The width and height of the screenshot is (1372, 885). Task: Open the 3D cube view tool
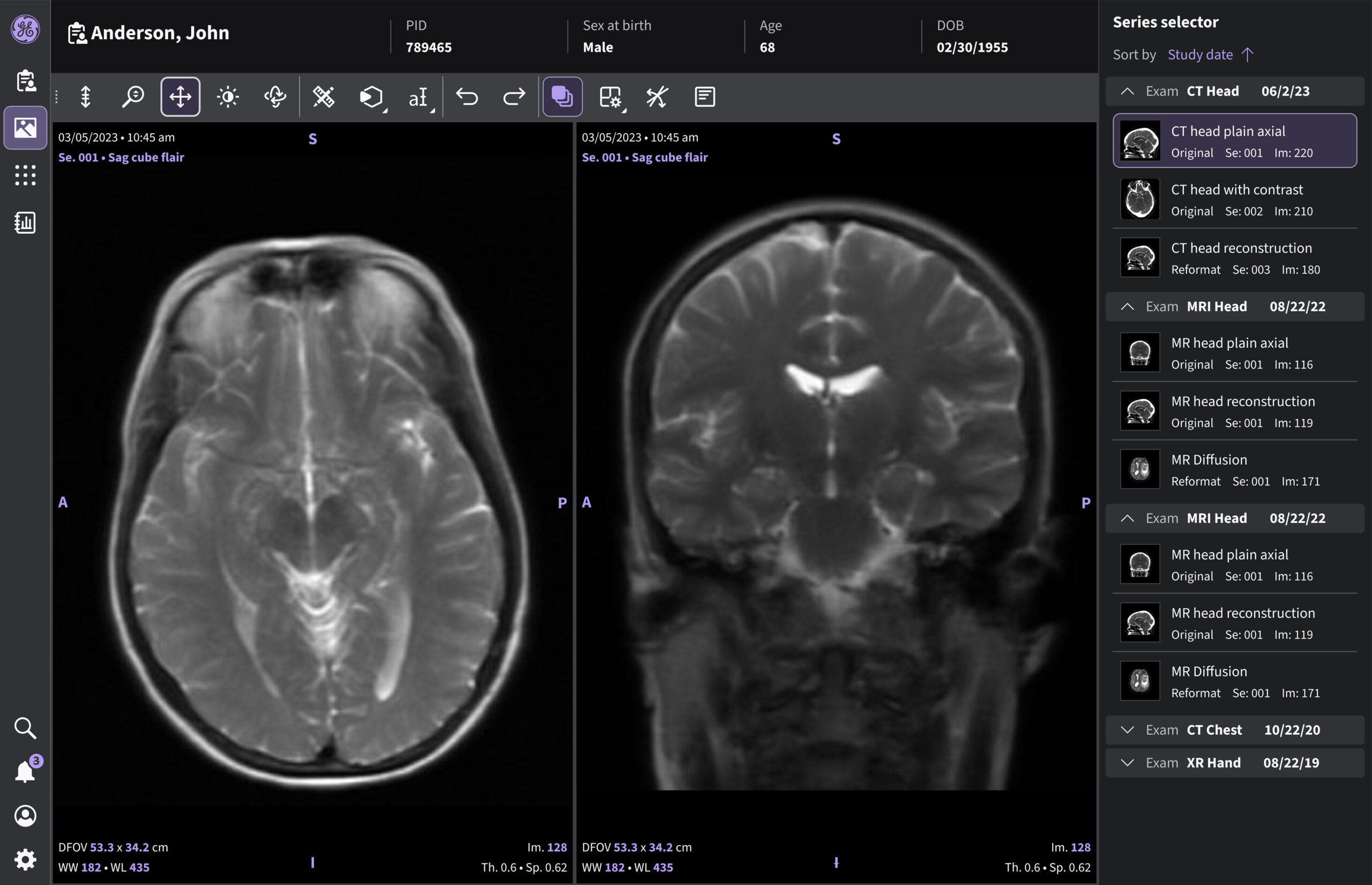coord(372,96)
